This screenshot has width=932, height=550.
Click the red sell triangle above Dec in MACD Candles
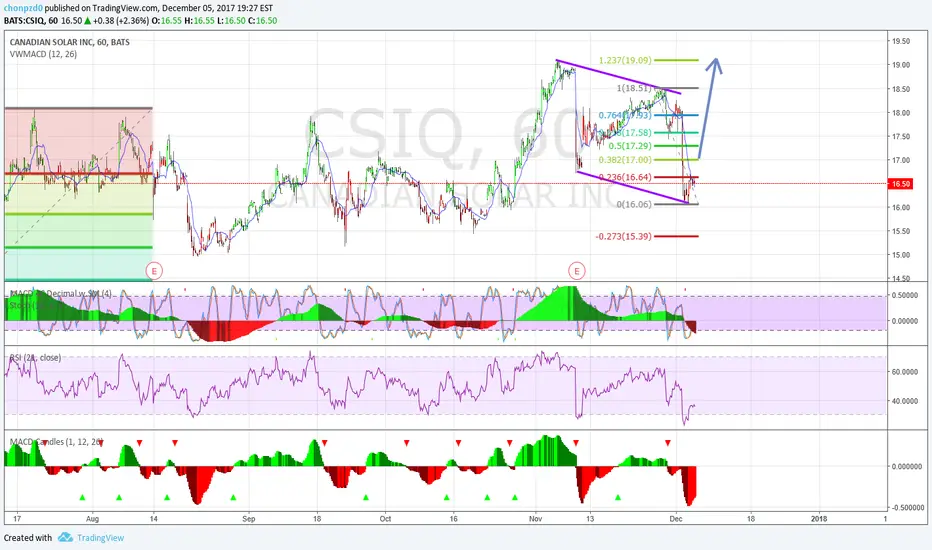click(x=667, y=443)
